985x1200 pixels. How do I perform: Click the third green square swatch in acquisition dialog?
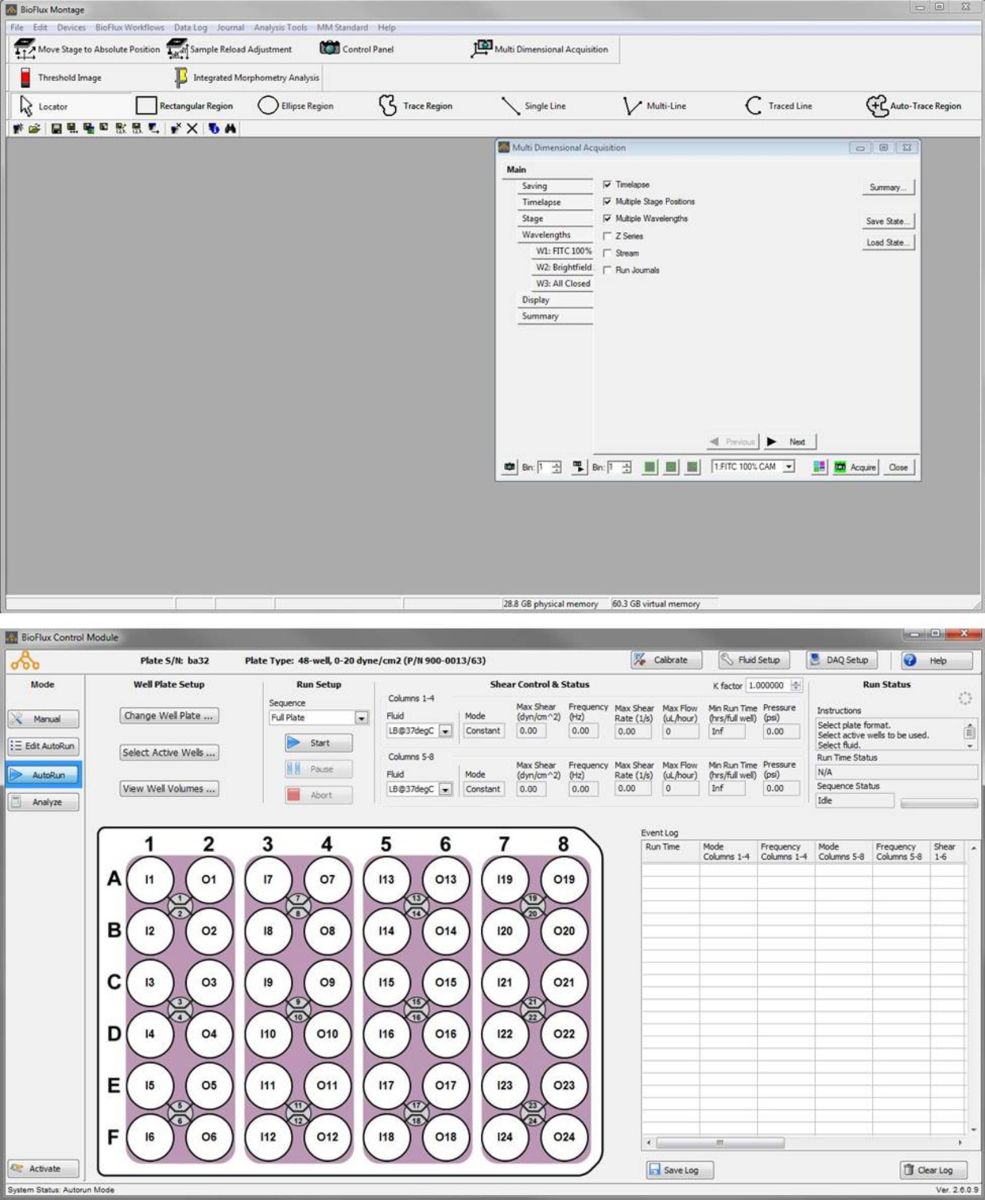692,467
